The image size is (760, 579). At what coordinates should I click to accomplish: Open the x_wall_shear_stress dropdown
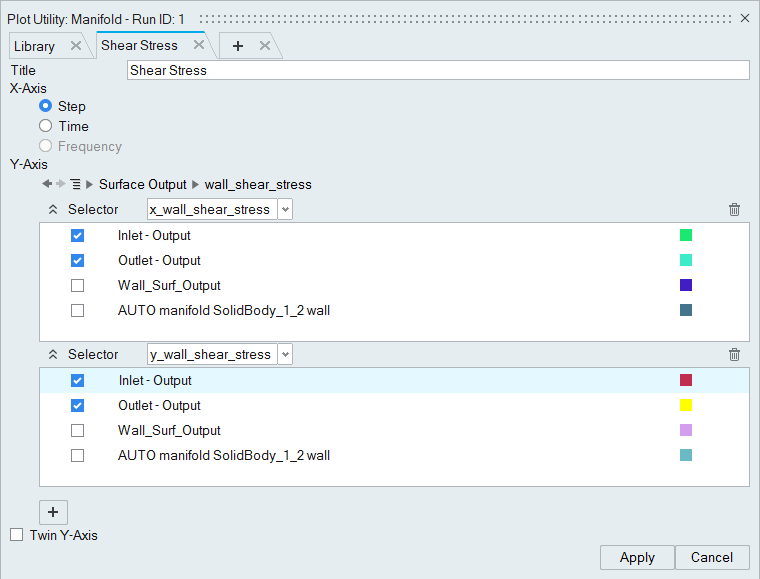tap(285, 209)
